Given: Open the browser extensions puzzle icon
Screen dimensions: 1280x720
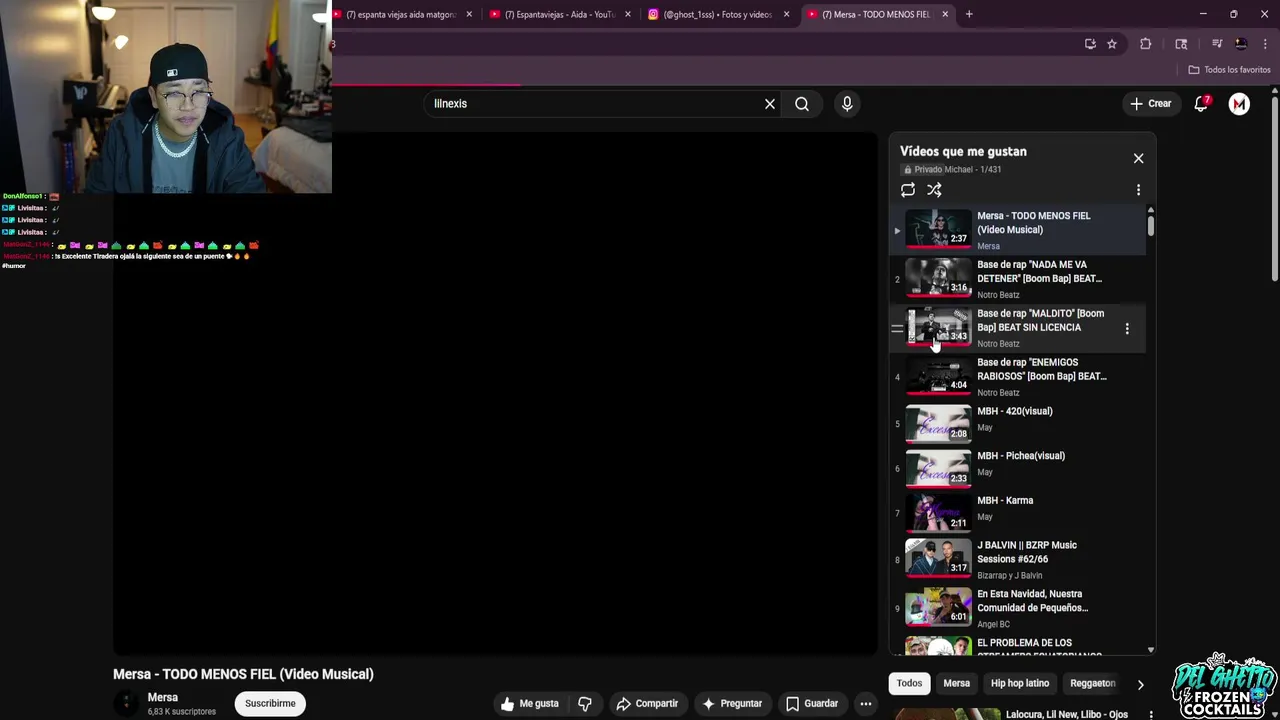Looking at the screenshot, I should [1146, 44].
